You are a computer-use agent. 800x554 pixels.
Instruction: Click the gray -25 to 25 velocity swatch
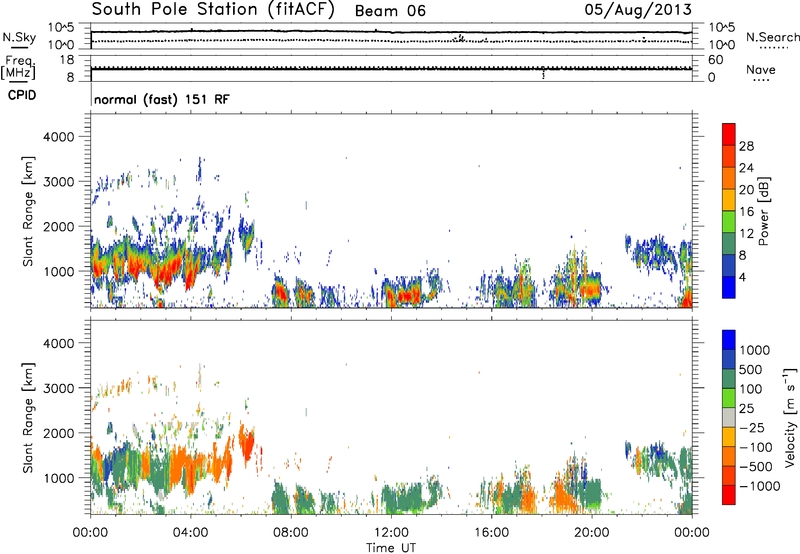729,417
